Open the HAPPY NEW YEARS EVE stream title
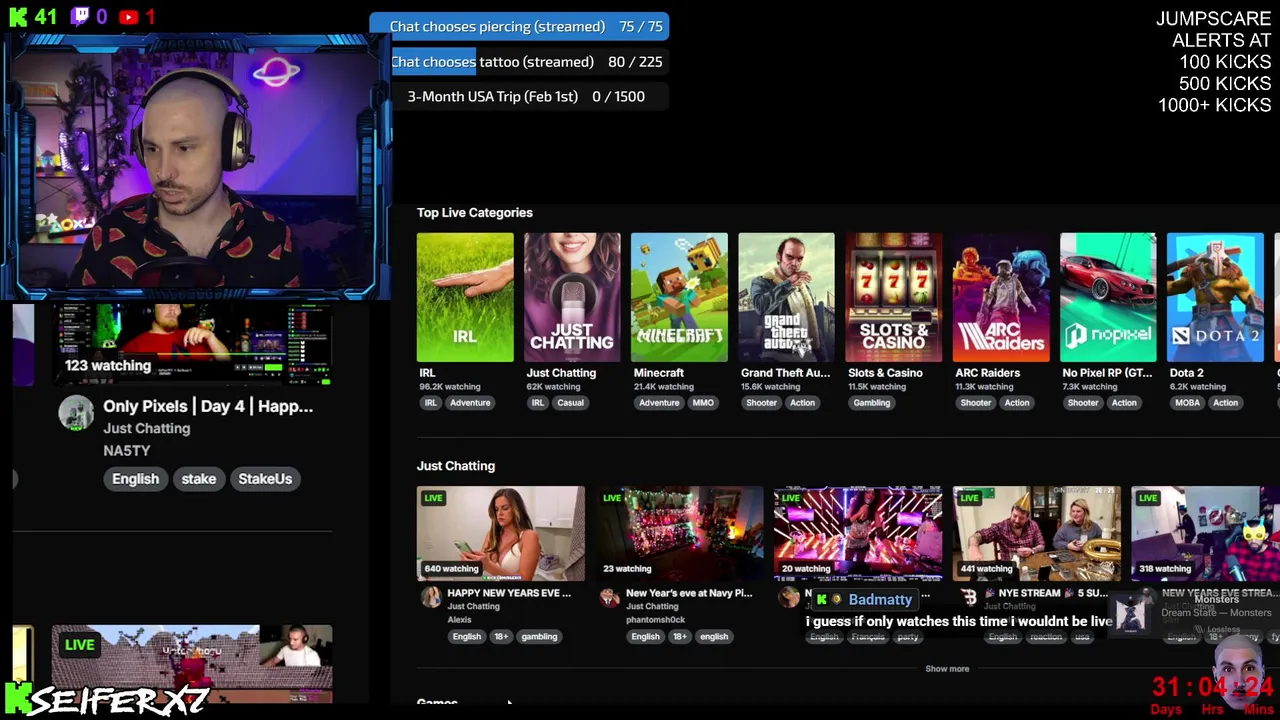Viewport: 1280px width, 720px height. coord(509,593)
